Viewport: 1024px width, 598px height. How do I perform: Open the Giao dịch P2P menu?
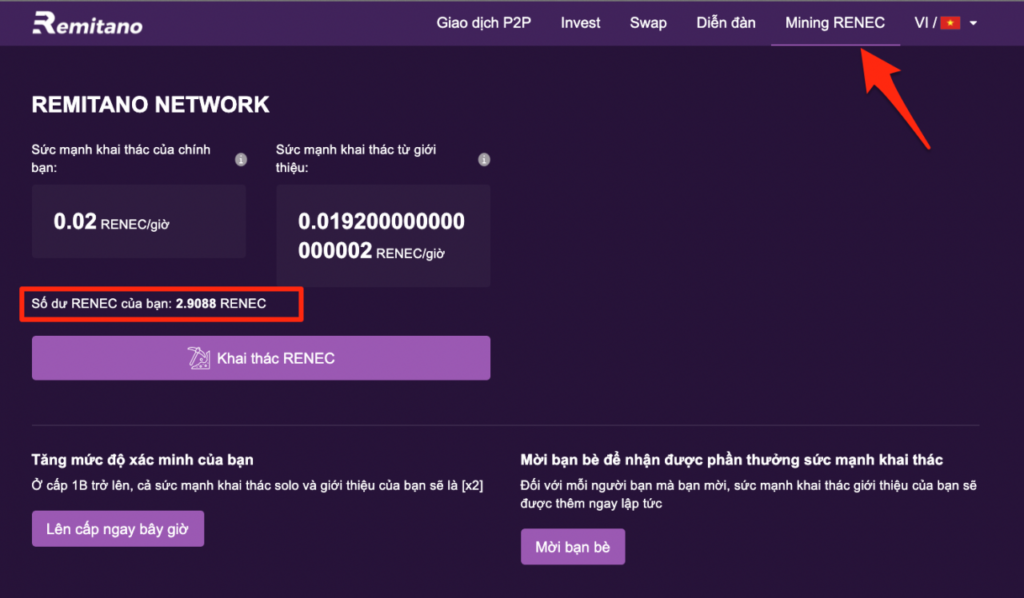(483, 23)
